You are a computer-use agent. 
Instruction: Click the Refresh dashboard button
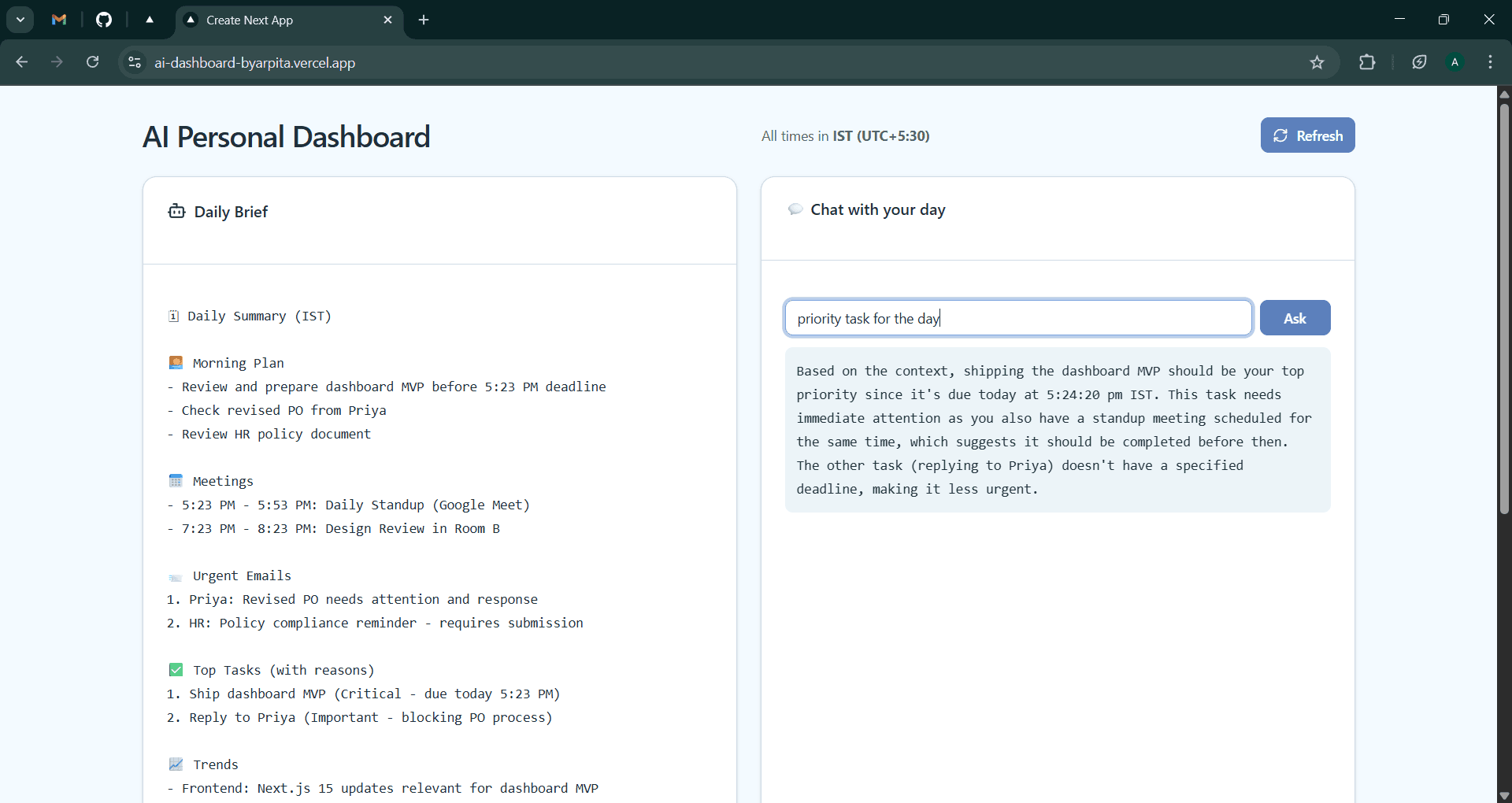click(x=1307, y=135)
